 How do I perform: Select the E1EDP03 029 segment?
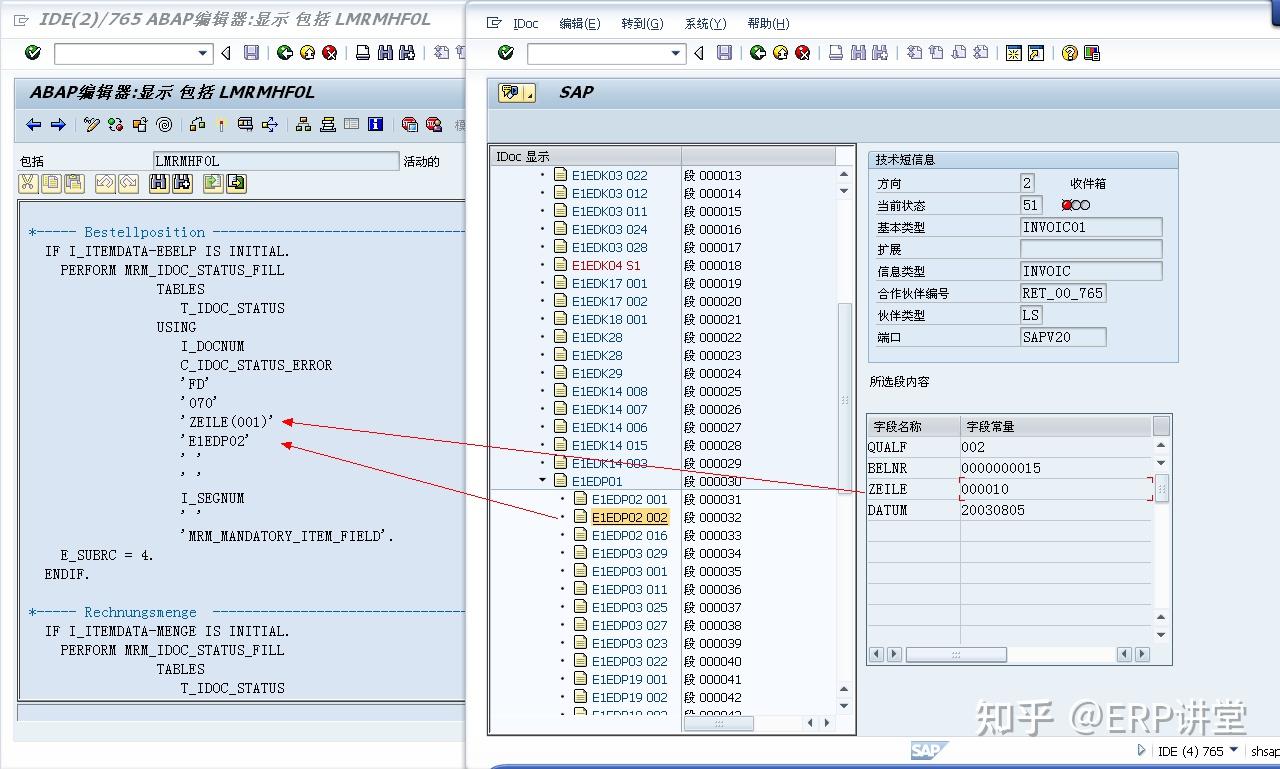click(x=629, y=553)
